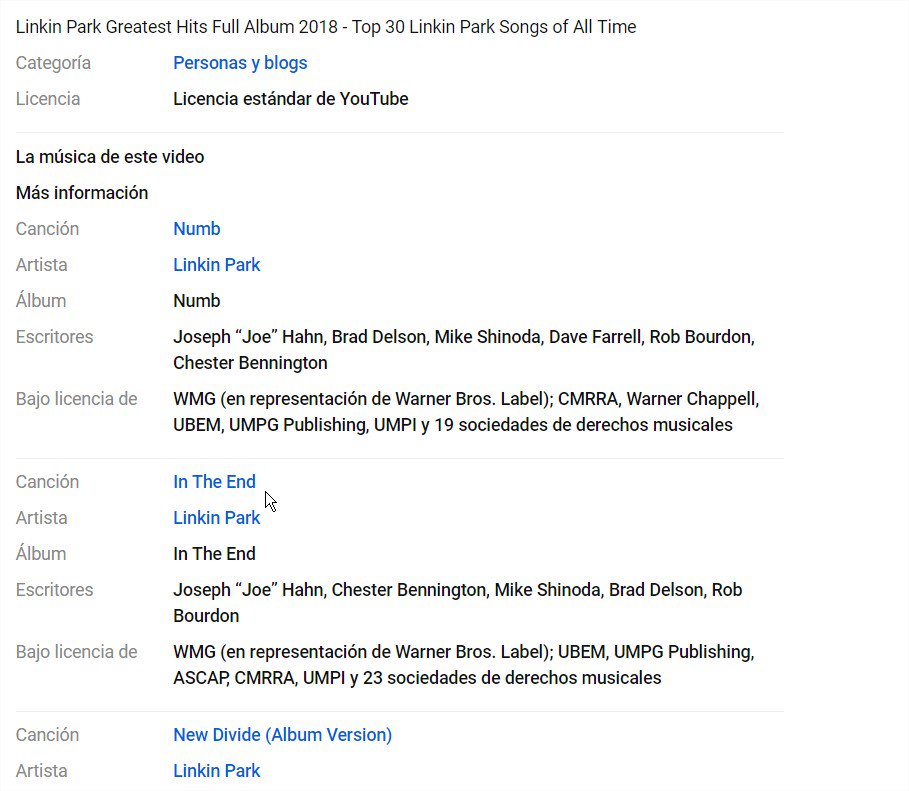Viewport: 909px width, 791px height.
Task: Click the Categoría label
Action: [x=53, y=63]
